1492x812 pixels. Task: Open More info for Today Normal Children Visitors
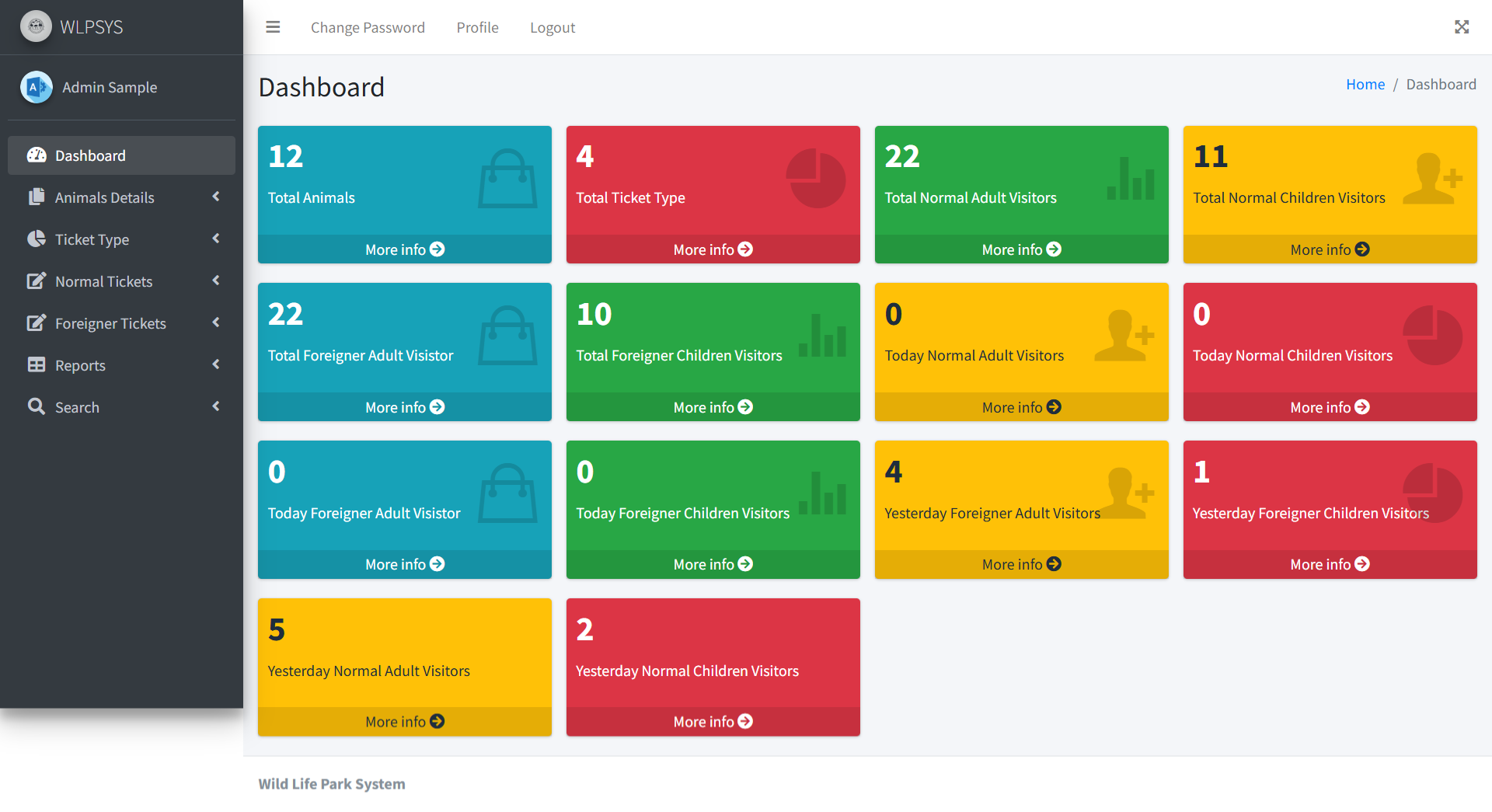pyautogui.click(x=1329, y=407)
